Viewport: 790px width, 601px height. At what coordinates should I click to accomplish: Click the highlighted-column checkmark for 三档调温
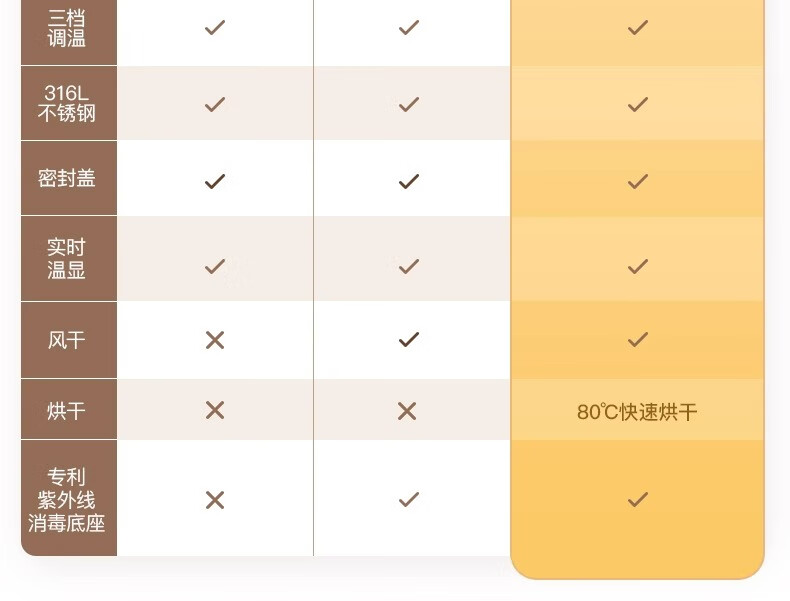point(638,27)
